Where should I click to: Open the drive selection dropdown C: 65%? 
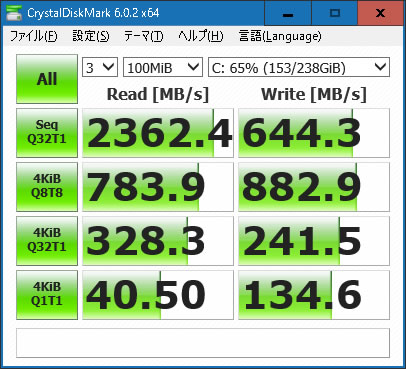299,67
